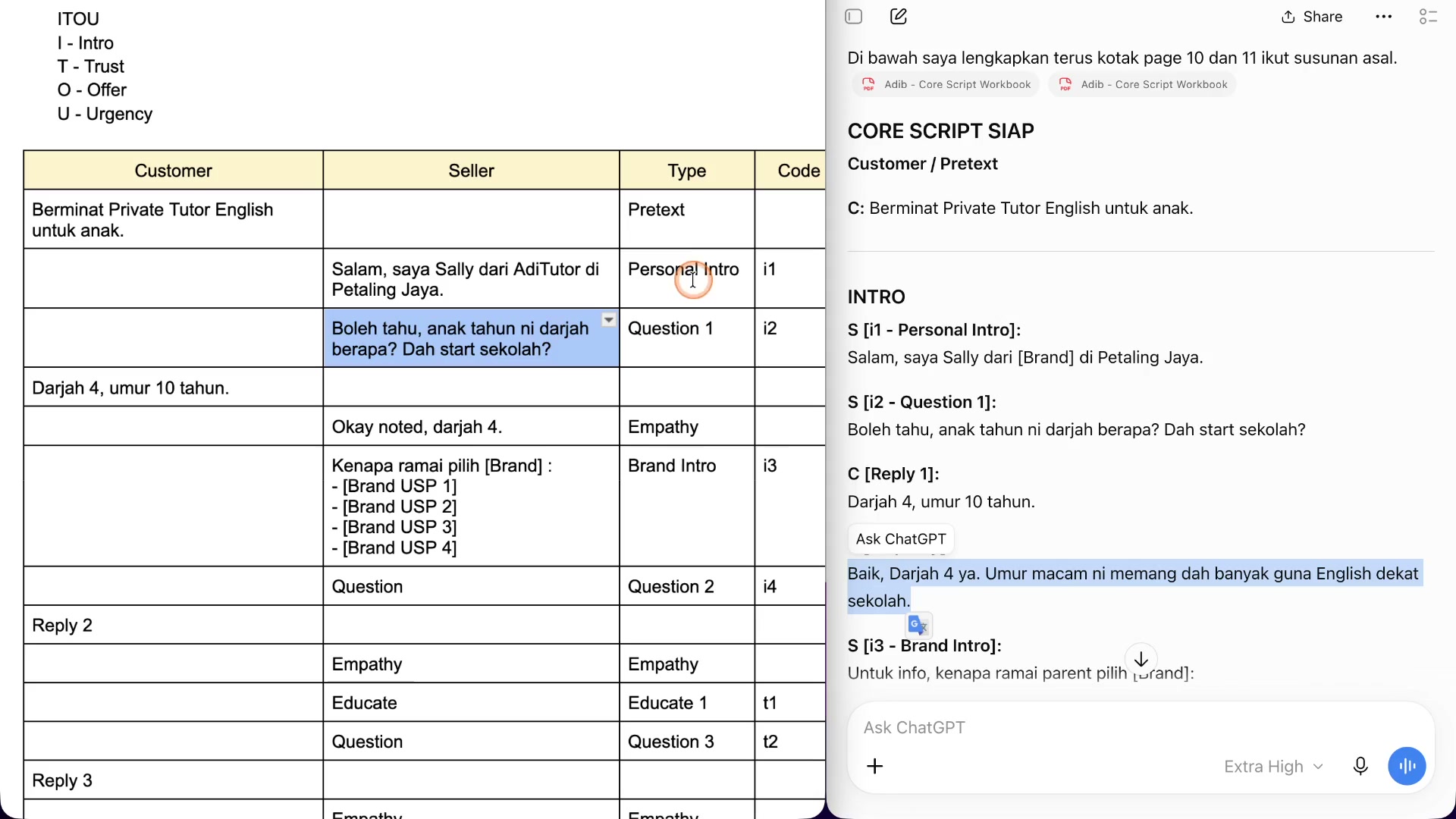Screen dimensions: 1456x819
Task: Open second Adib - Core Script Workbook PDF
Action: point(1143,84)
